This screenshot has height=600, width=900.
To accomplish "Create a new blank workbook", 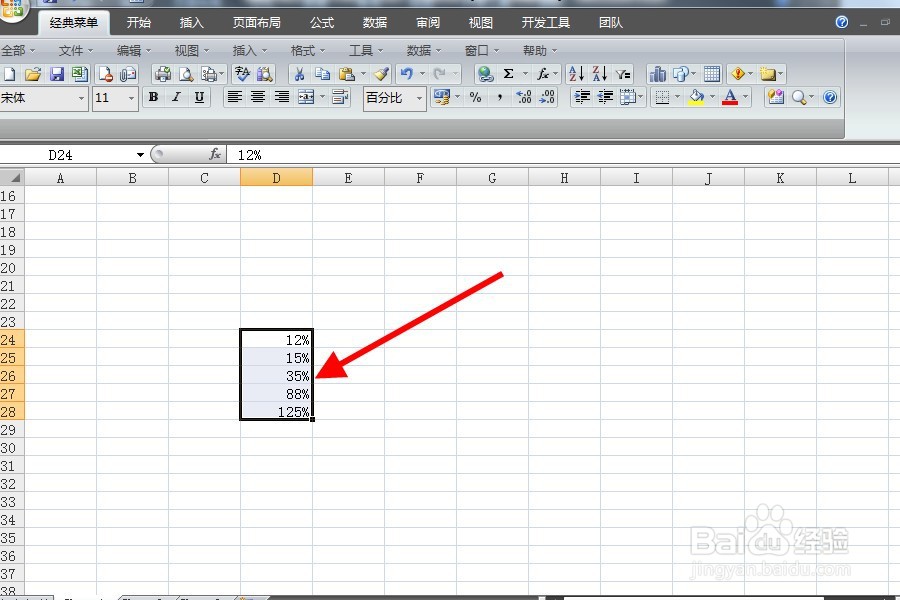I will [10, 74].
